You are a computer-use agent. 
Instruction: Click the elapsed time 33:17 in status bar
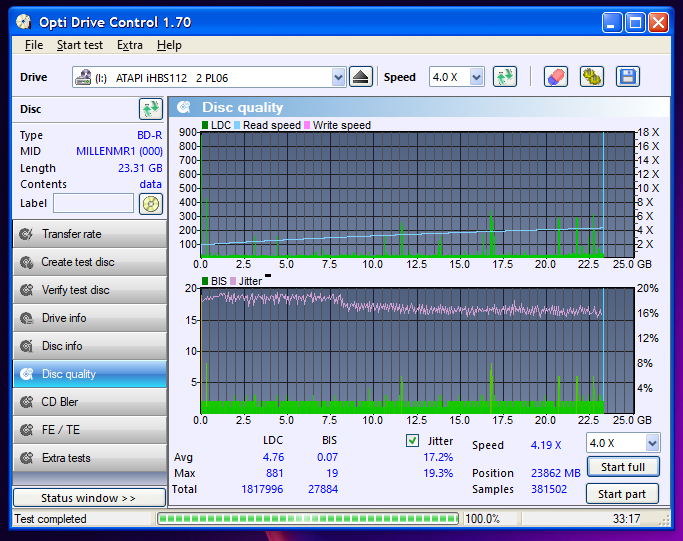626,519
